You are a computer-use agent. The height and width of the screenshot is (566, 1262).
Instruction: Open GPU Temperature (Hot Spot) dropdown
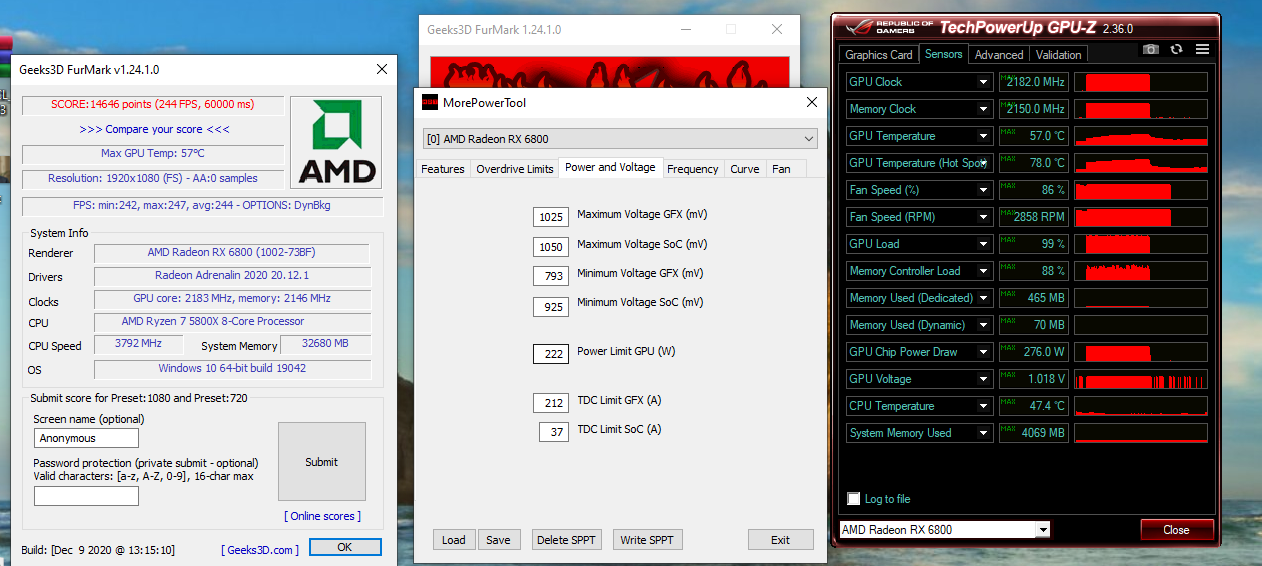pos(984,163)
